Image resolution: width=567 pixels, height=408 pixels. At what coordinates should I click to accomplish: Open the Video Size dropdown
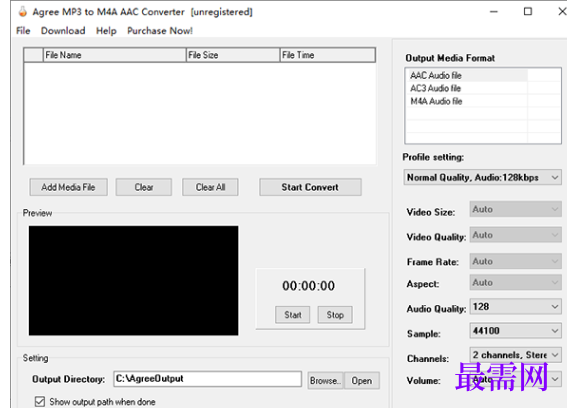tap(515, 209)
